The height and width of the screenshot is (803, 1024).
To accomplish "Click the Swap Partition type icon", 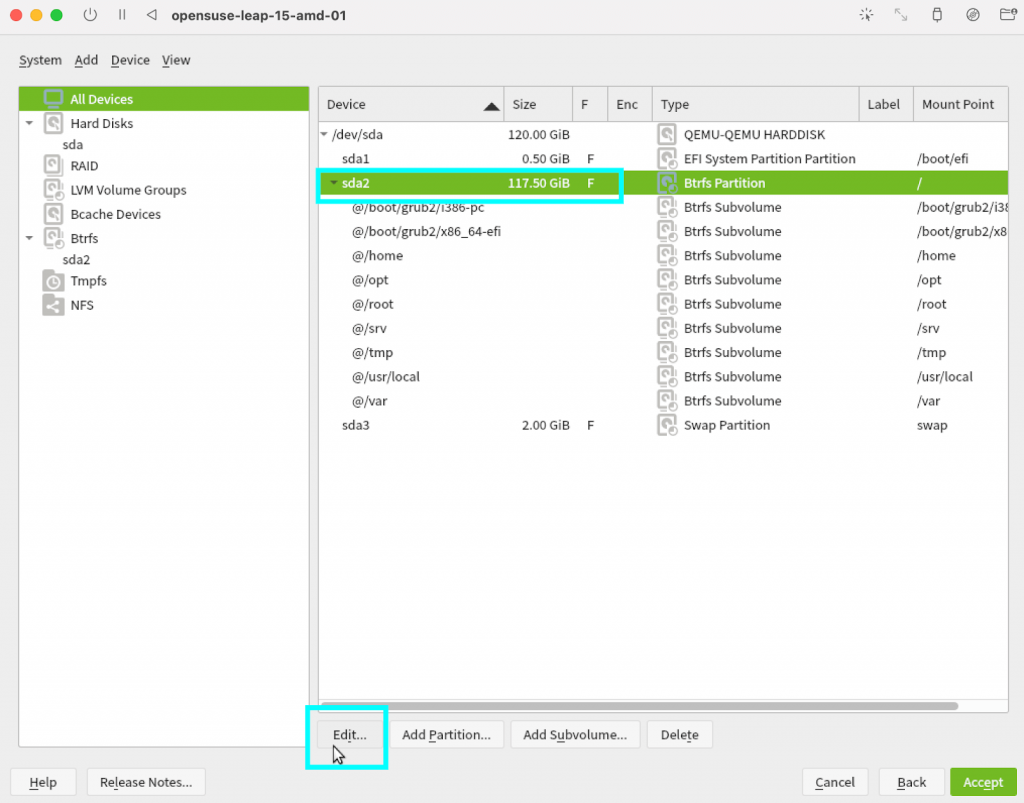I will coord(667,425).
